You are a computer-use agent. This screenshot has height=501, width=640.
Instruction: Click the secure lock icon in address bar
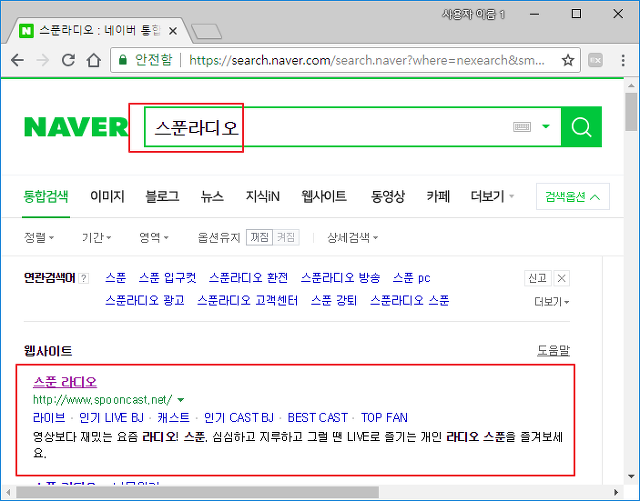[x=122, y=60]
